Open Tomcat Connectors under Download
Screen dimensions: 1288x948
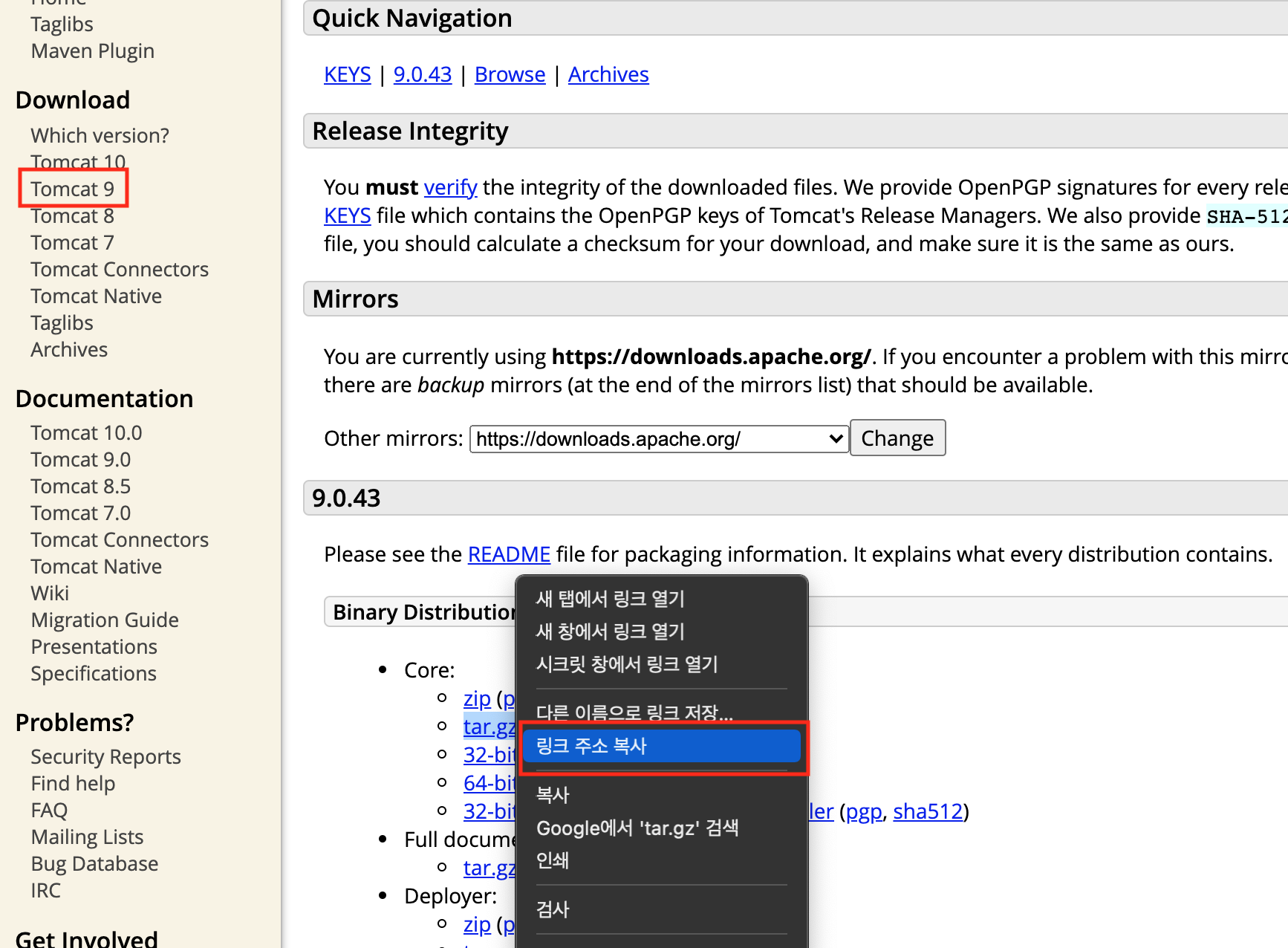(120, 269)
